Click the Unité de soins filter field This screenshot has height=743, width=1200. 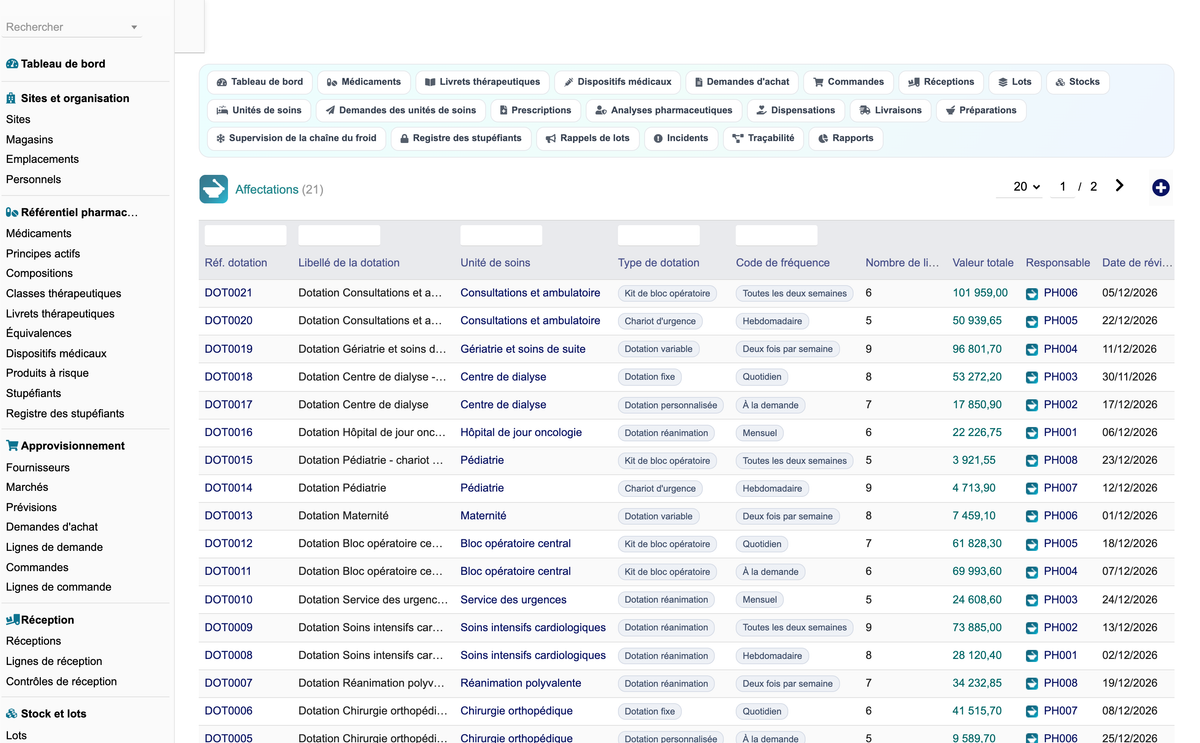501,236
